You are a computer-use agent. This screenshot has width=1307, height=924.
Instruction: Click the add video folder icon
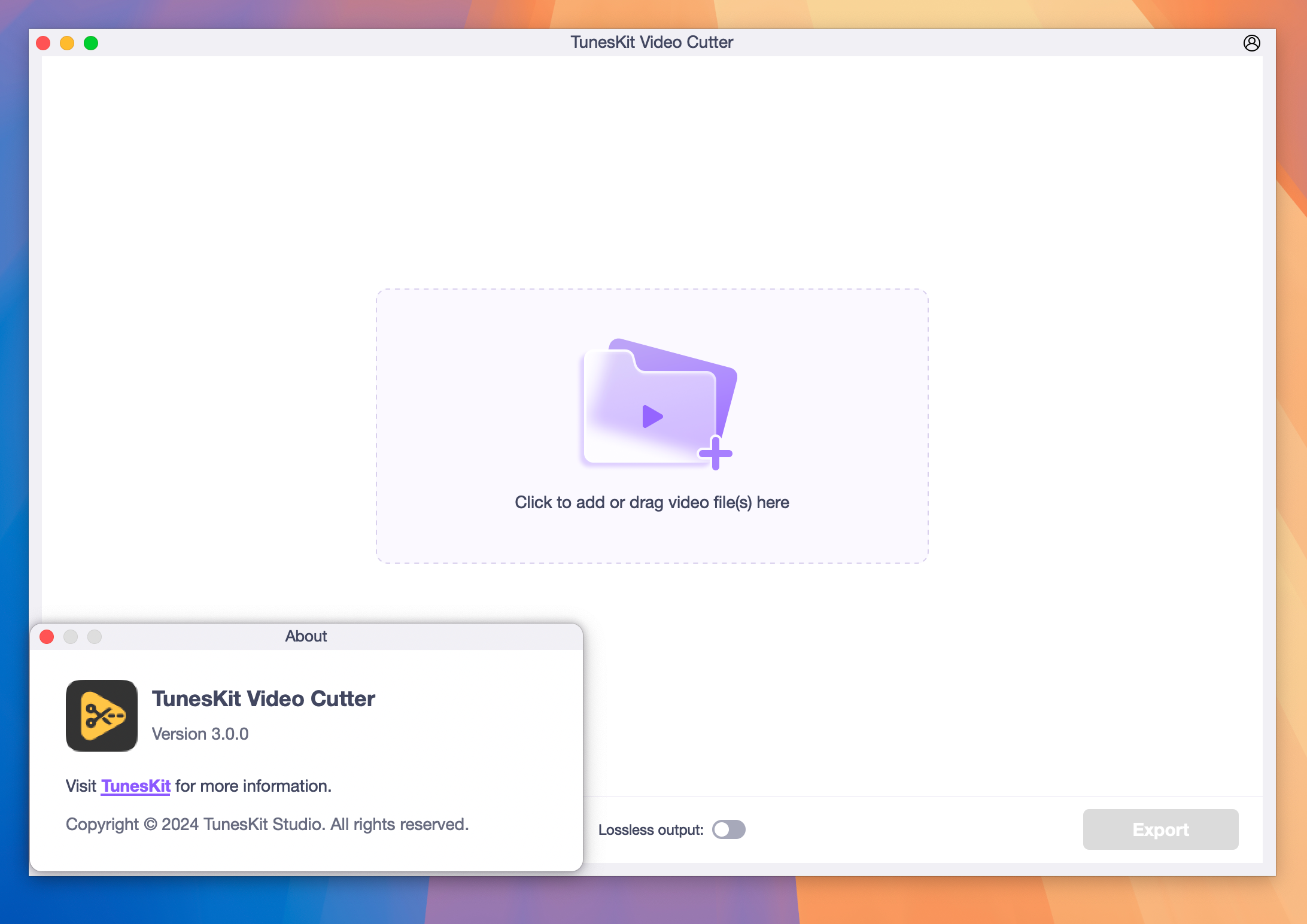[659, 404]
